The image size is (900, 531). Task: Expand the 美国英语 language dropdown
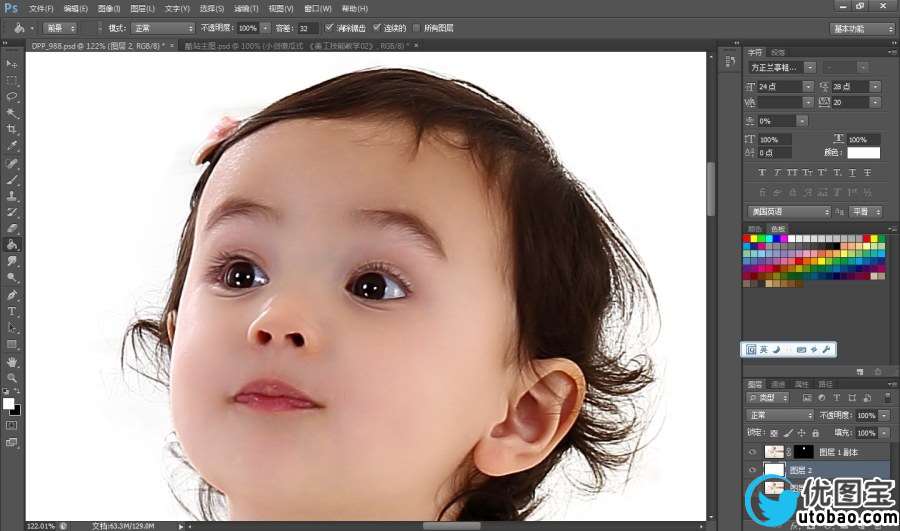pyautogui.click(x=789, y=212)
